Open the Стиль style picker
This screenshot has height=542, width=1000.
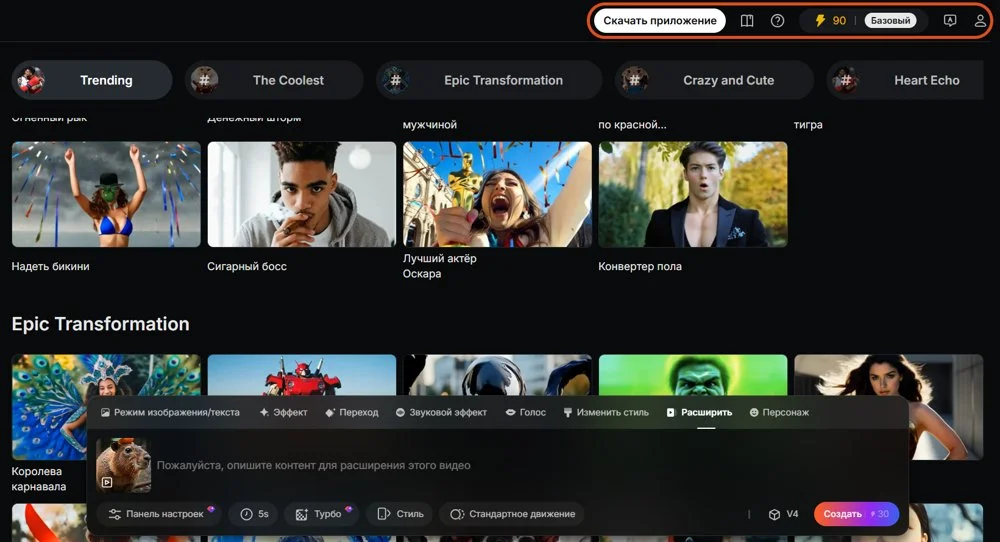[x=400, y=514]
